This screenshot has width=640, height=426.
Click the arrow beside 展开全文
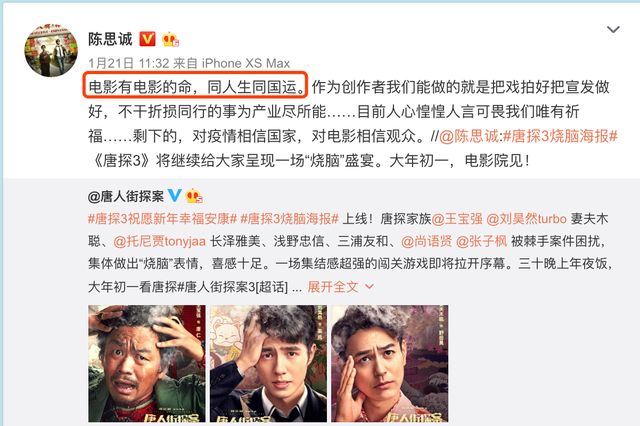pyautogui.click(x=369, y=287)
